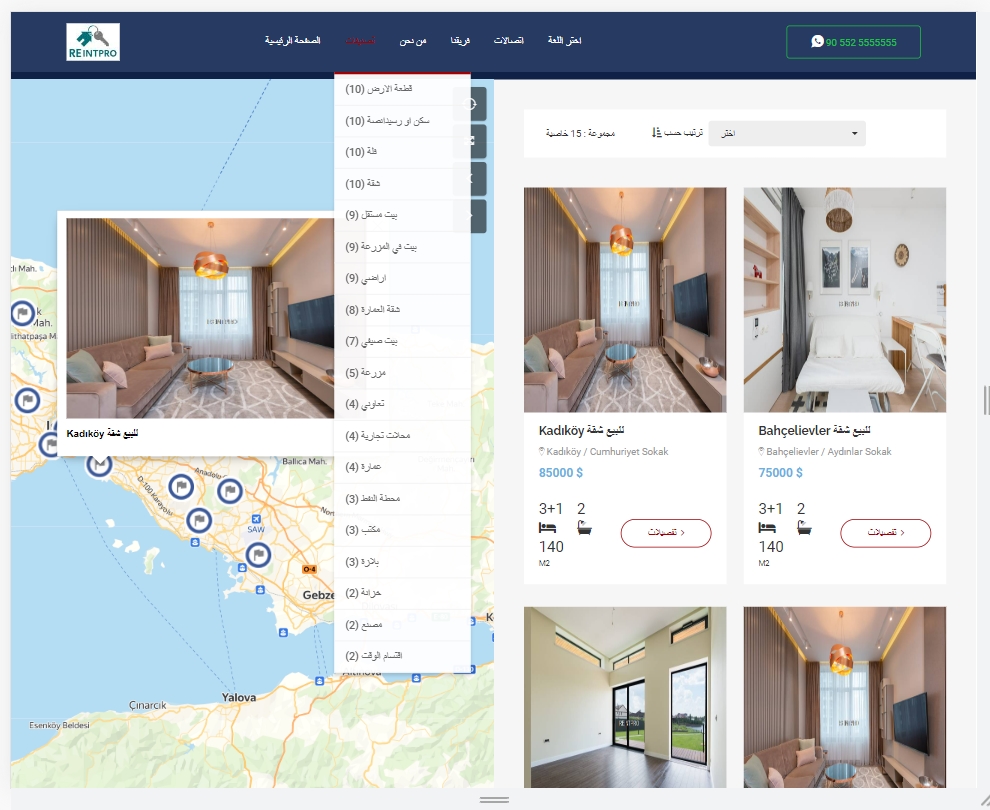
Task: Select قطعة الارض (10) from the menu
Action: click(x=402, y=89)
